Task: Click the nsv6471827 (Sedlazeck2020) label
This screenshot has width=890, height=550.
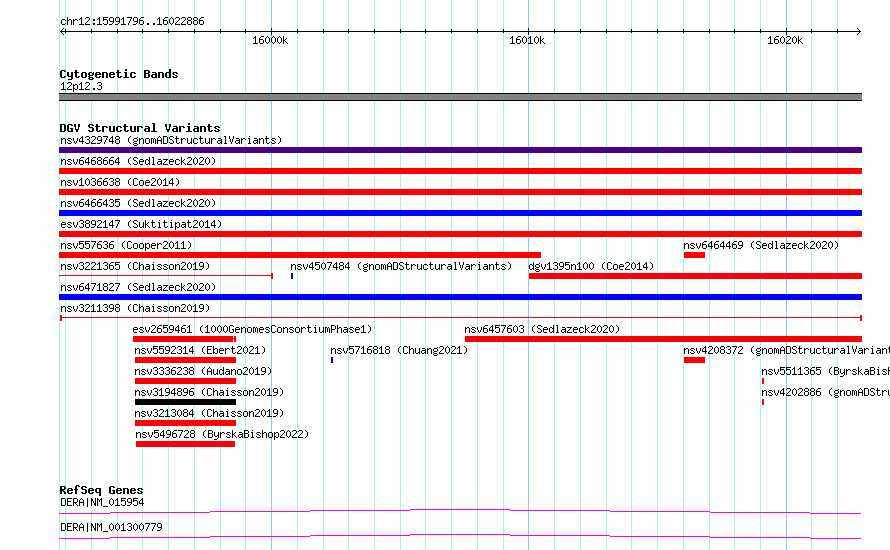Action: pyautogui.click(x=138, y=287)
